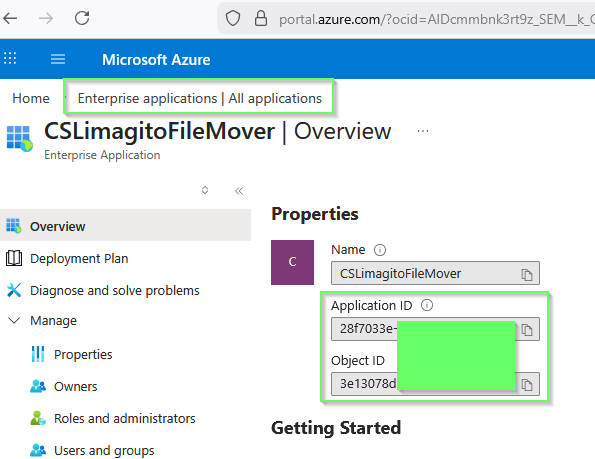Open the Azure portal hamburger menu

point(58,59)
